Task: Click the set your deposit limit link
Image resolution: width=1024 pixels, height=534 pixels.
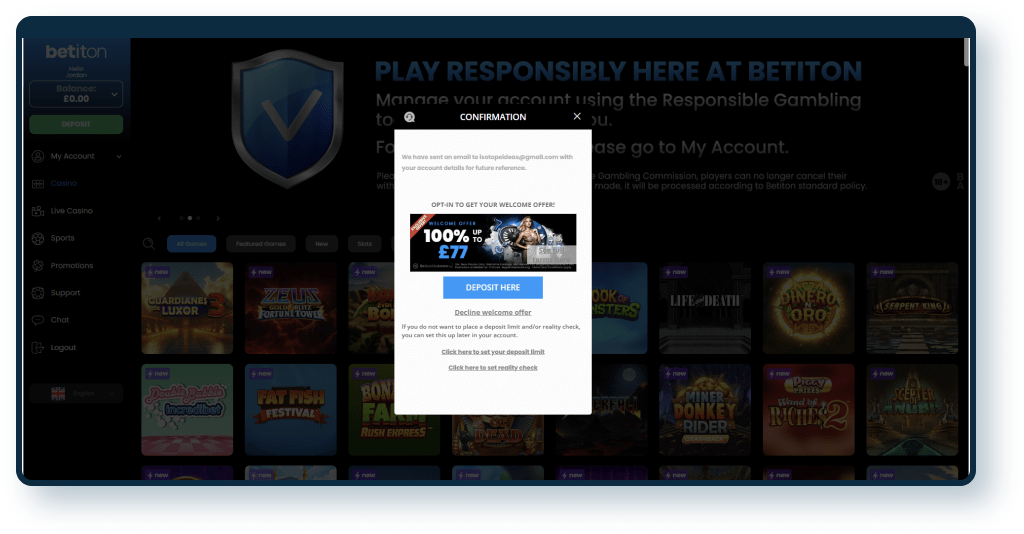Action: (492, 352)
